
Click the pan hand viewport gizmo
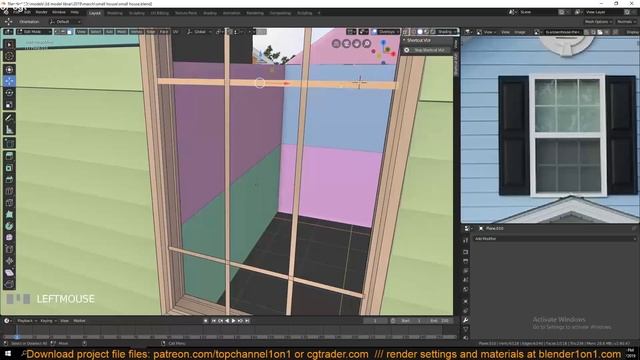pyautogui.click(x=356, y=43)
